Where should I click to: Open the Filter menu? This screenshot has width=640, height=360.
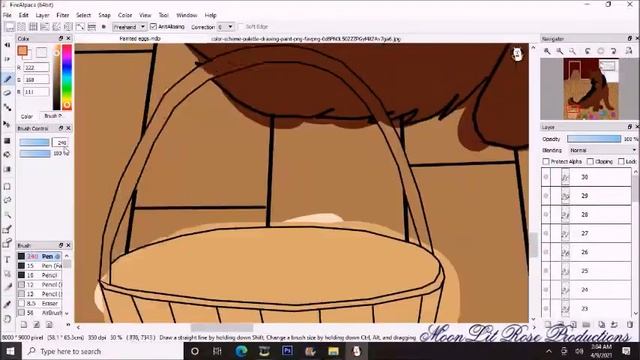point(62,15)
